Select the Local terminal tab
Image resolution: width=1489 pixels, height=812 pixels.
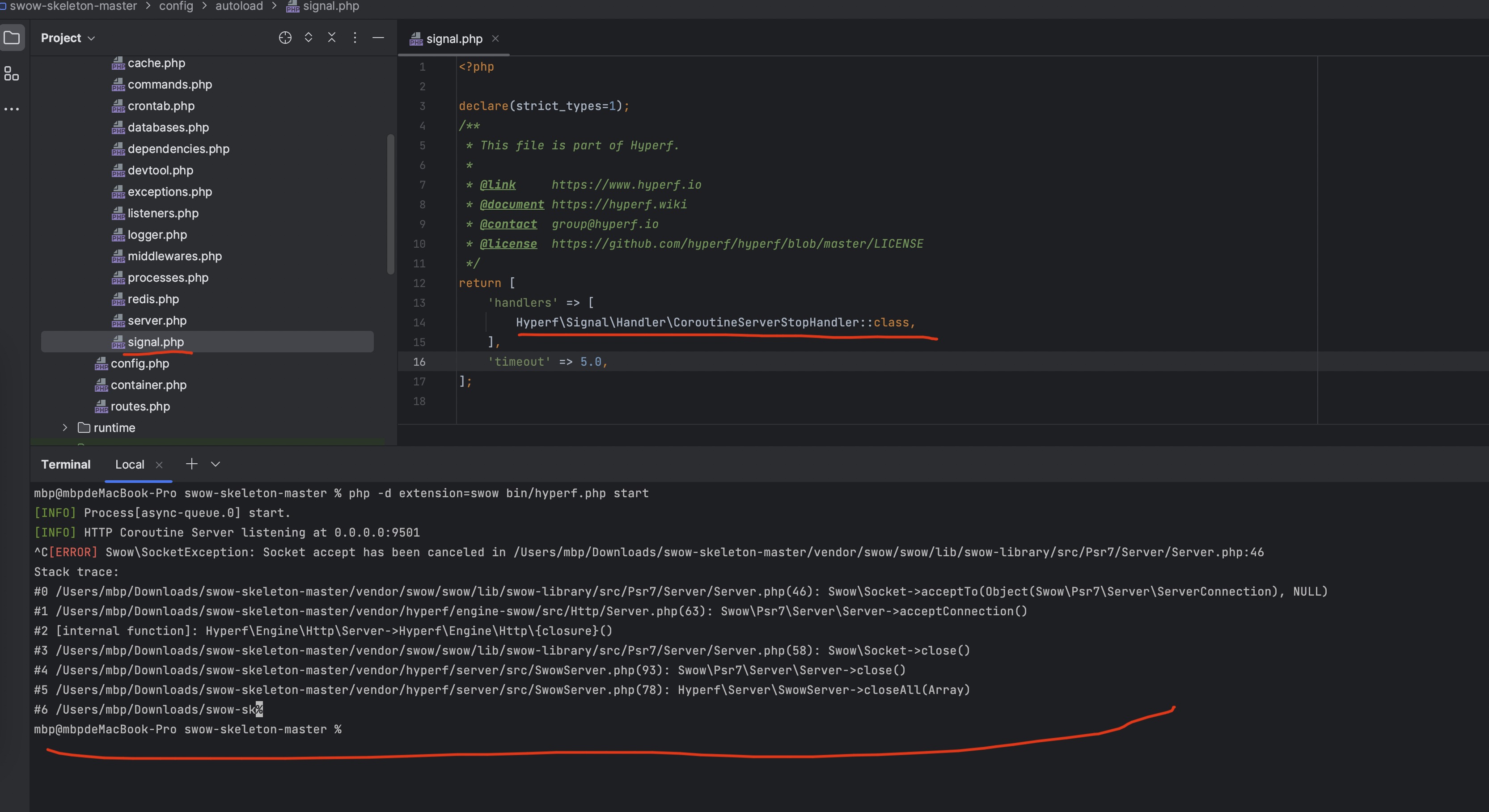130,465
